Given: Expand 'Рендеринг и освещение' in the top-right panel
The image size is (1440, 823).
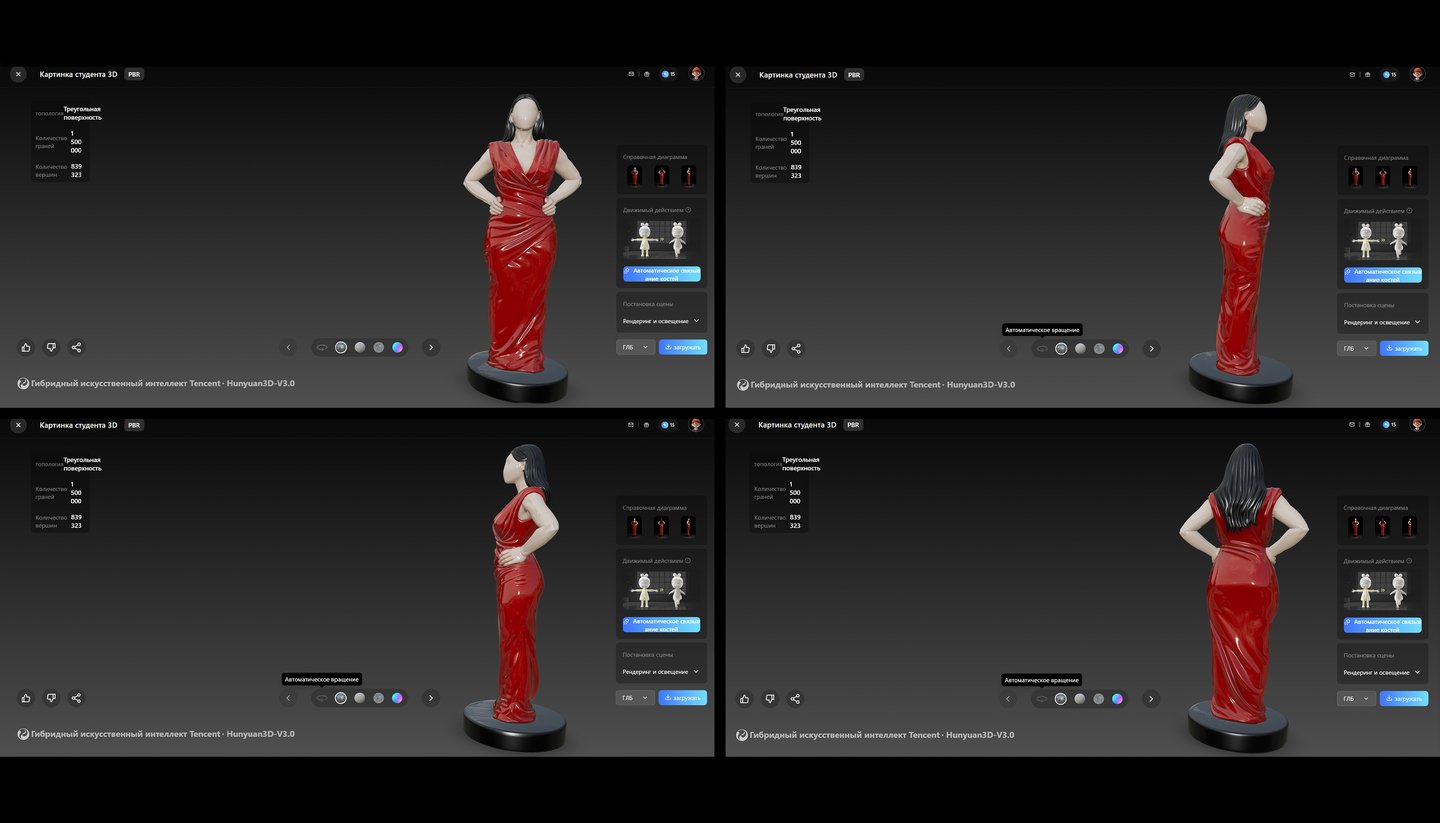Looking at the screenshot, I should tap(1382, 322).
